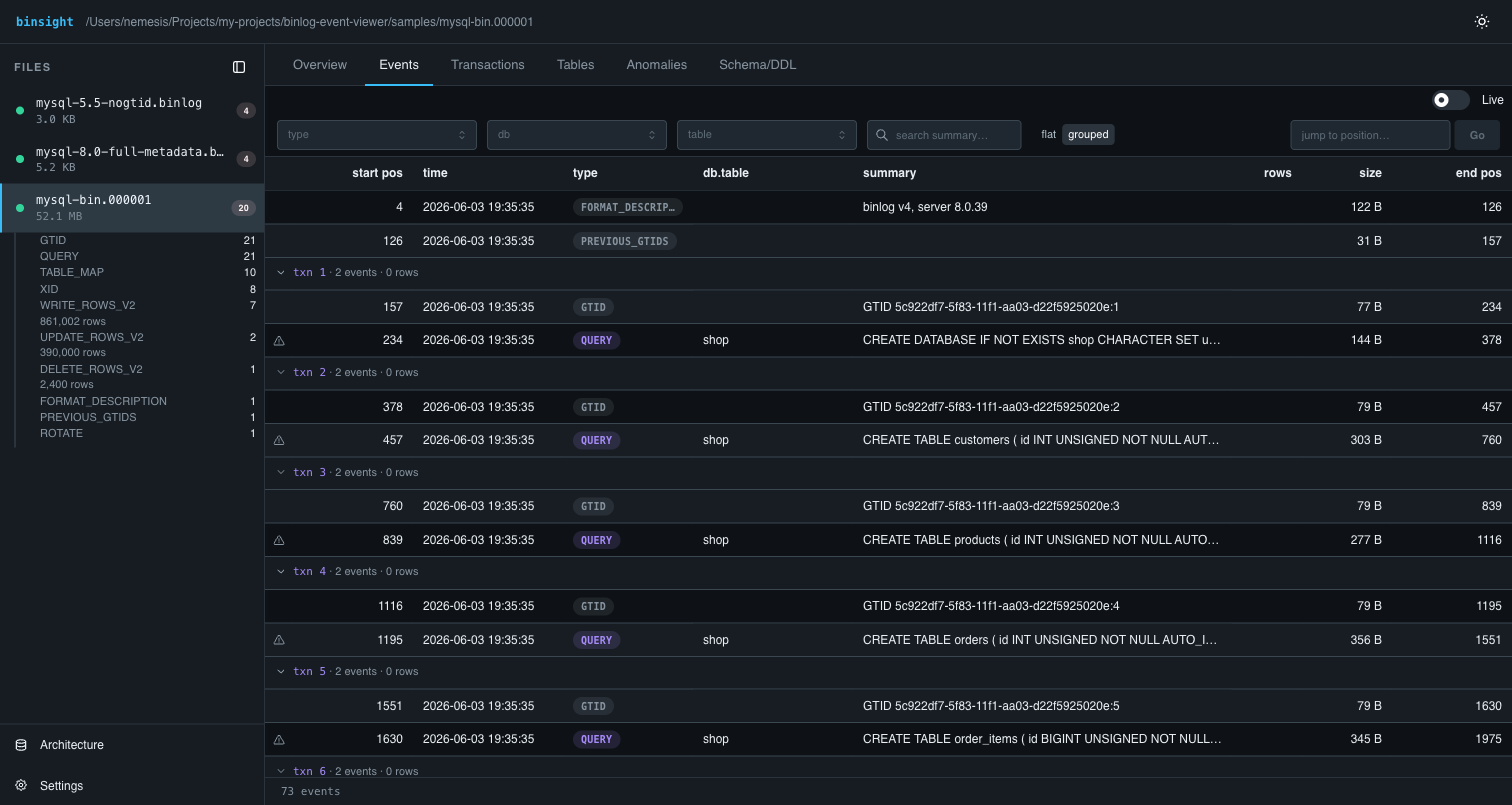Image resolution: width=1512 pixels, height=805 pixels.
Task: Collapse the txn 5 group
Action: pos(280,672)
